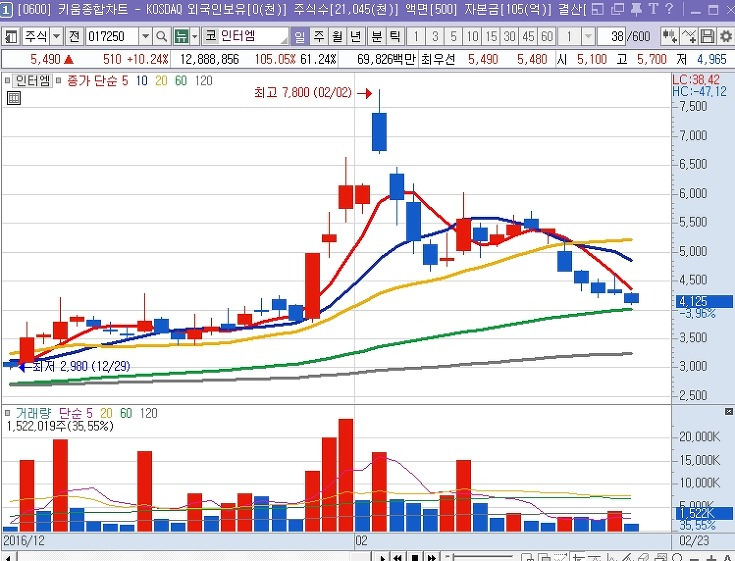Select yearly (년) chart period
This screenshot has width=735, height=561.
(x=356, y=36)
